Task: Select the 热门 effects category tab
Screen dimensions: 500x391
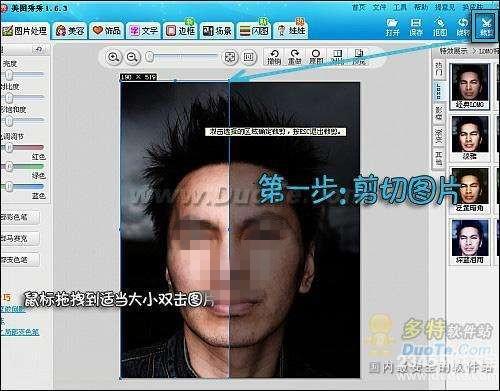Action: point(439,69)
